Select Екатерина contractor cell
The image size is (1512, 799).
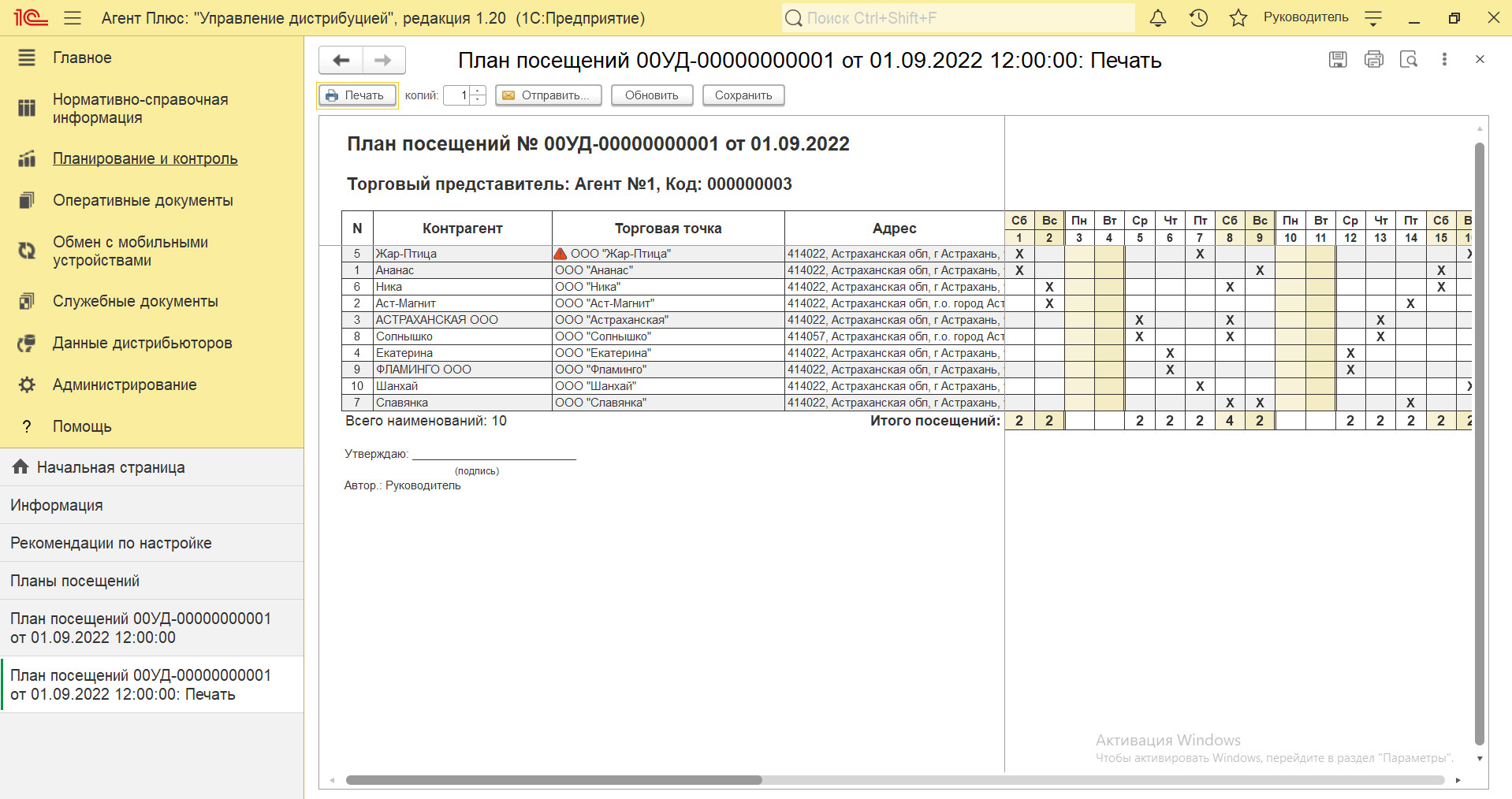[x=463, y=353]
